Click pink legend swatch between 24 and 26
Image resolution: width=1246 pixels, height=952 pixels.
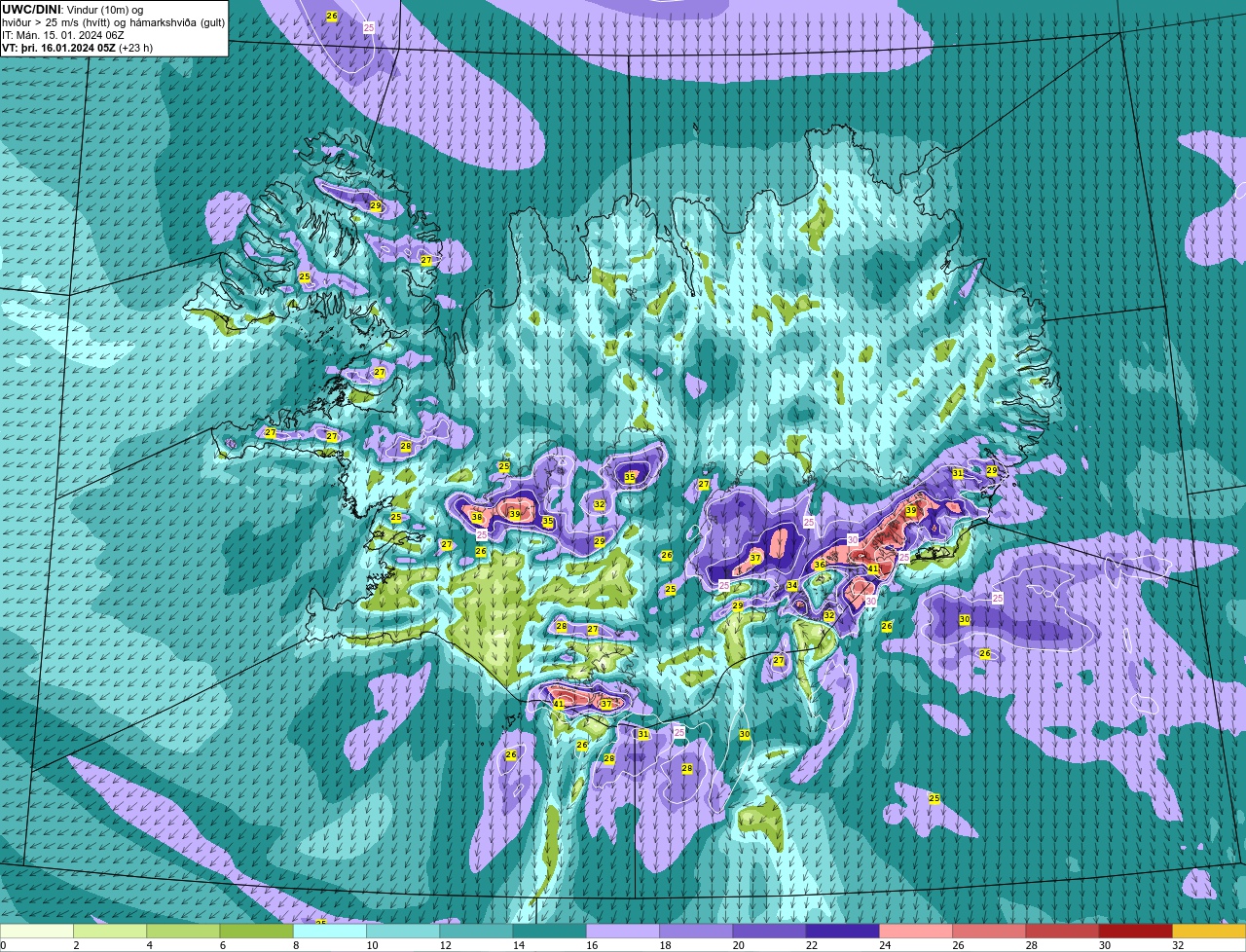tap(915, 932)
